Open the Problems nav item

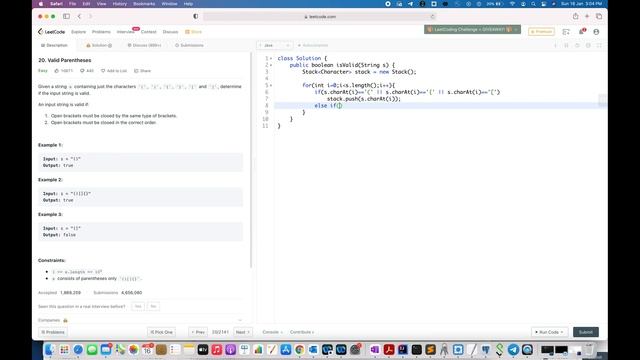click(101, 32)
